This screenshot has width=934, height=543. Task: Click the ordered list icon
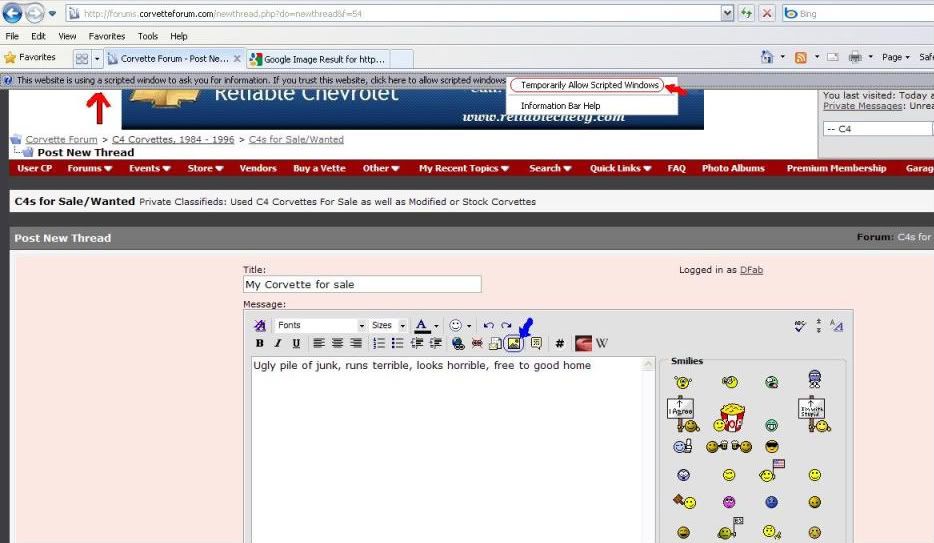point(379,343)
